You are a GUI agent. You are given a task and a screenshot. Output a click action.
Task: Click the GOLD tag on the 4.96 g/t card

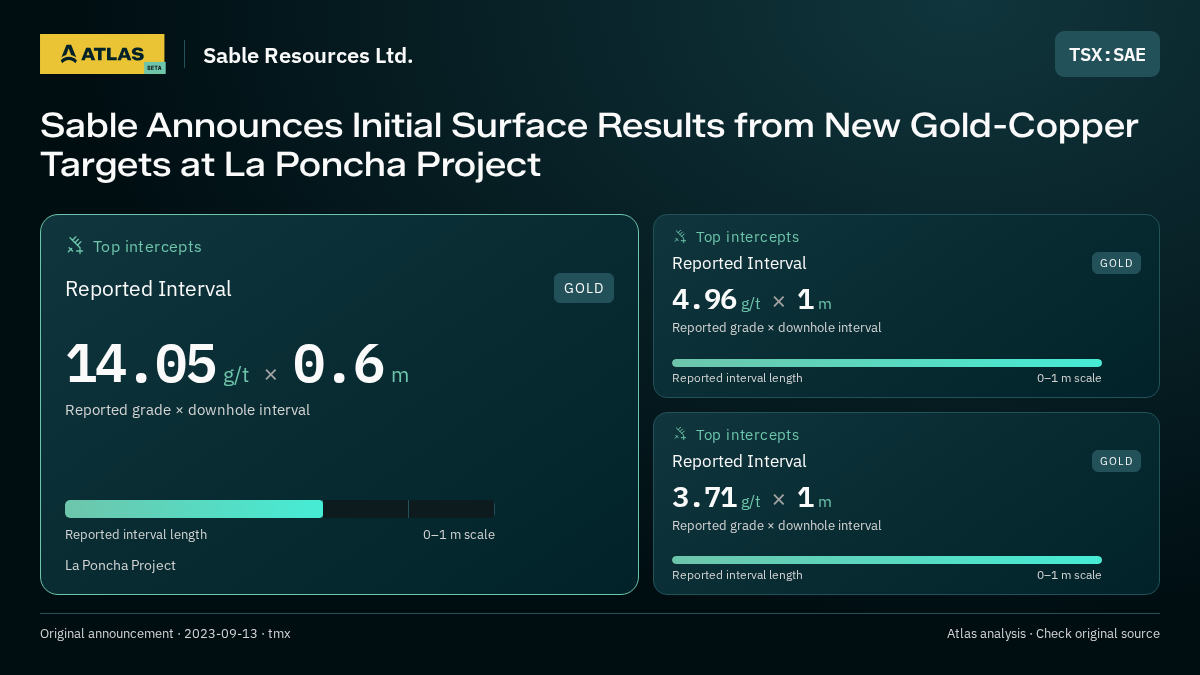point(1116,263)
